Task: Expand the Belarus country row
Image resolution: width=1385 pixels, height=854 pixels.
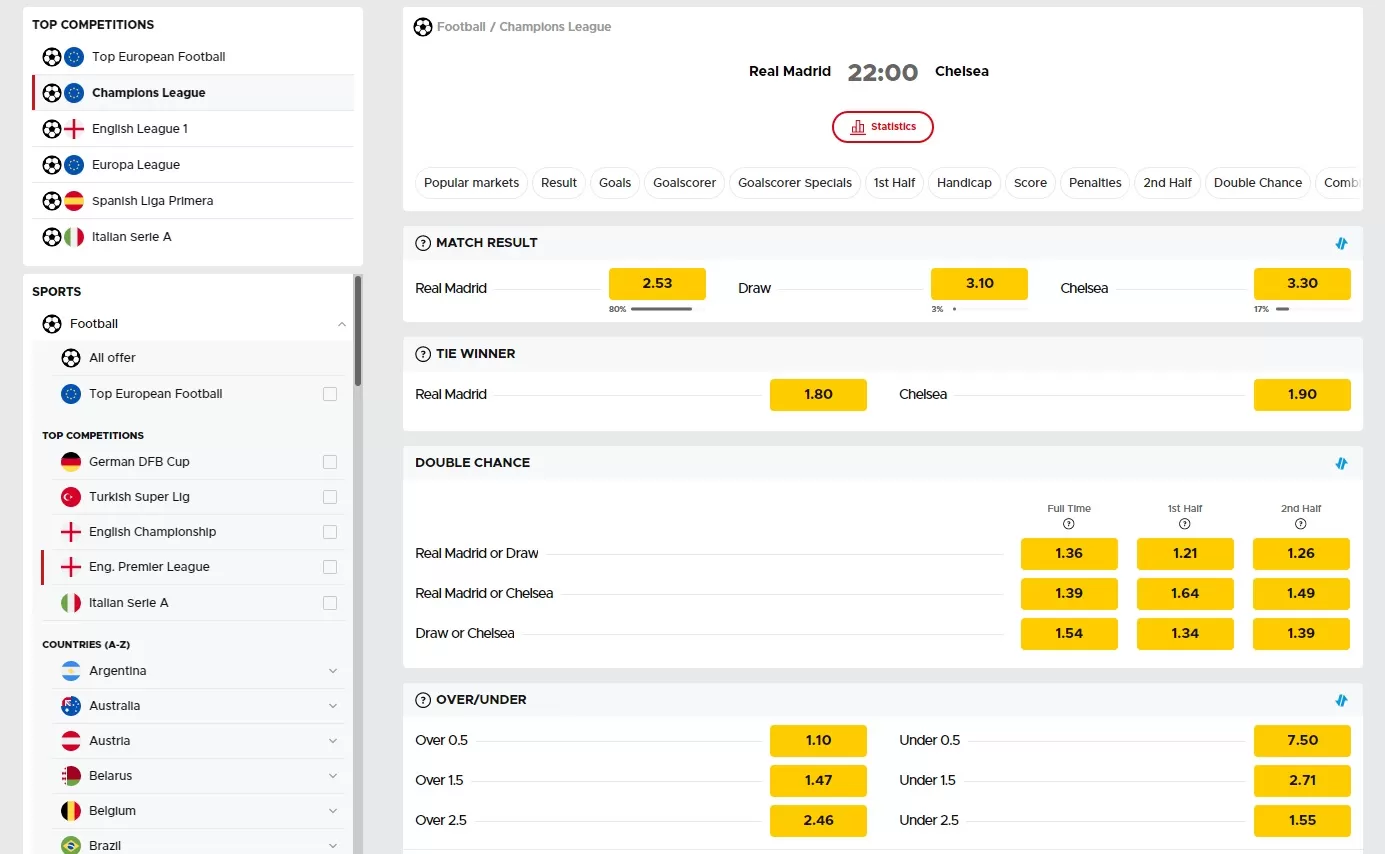Action: (333, 776)
